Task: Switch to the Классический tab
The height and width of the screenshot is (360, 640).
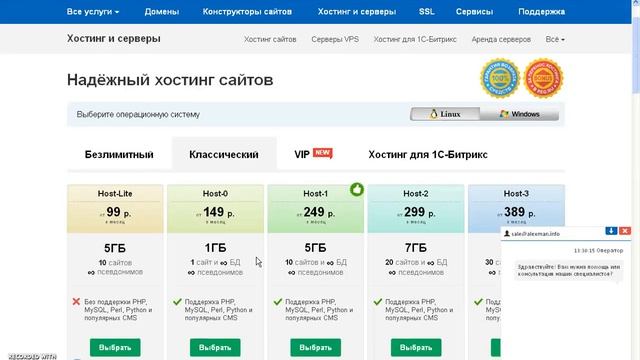Action: click(224, 154)
